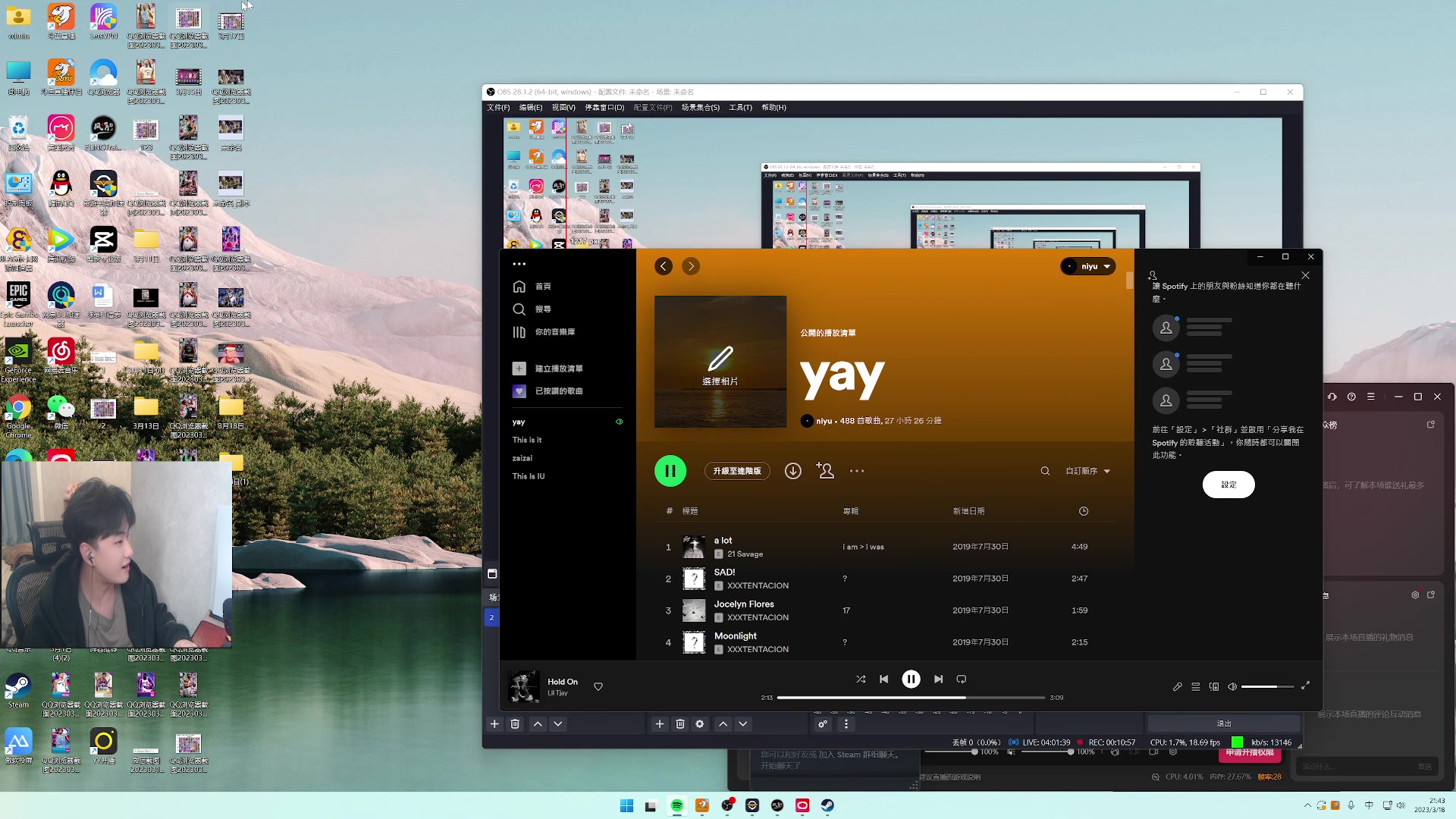1456x819 pixels.
Task: Open OBS Edit menu
Action: [531, 108]
